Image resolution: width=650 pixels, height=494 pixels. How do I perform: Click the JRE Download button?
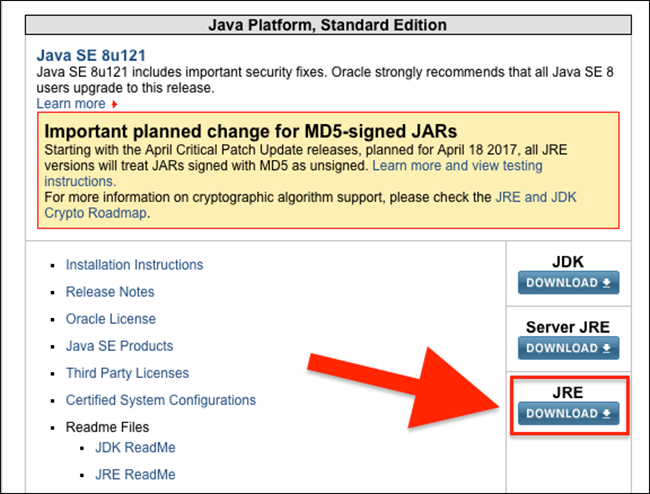click(568, 413)
